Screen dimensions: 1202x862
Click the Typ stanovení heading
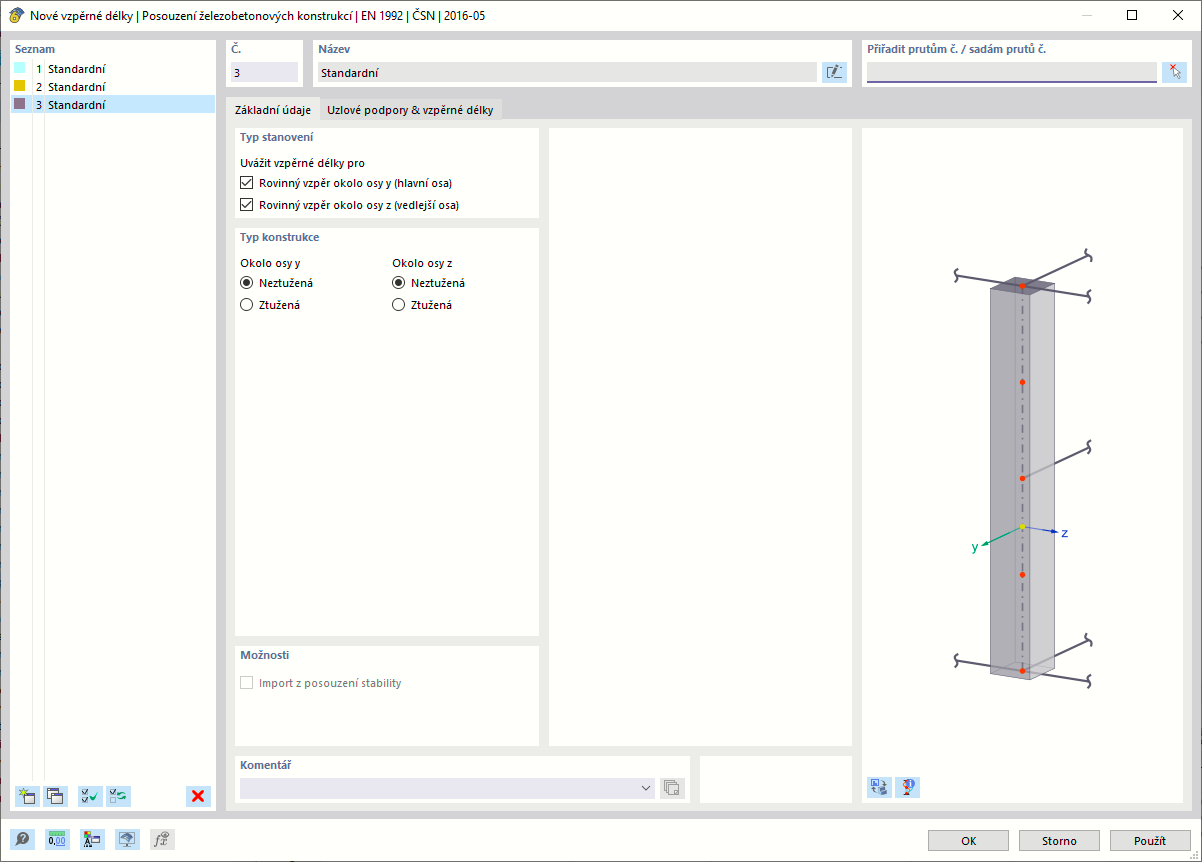pyautogui.click(x=277, y=137)
